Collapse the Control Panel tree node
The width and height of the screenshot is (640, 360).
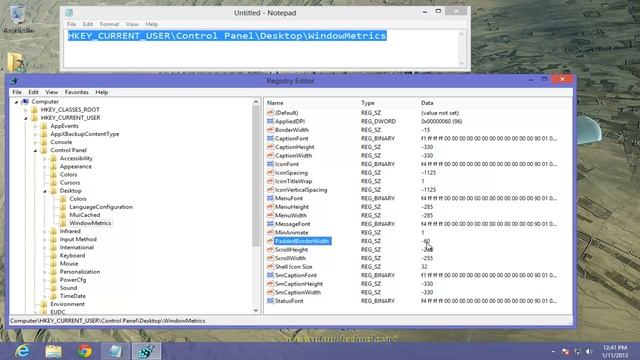[35, 151]
